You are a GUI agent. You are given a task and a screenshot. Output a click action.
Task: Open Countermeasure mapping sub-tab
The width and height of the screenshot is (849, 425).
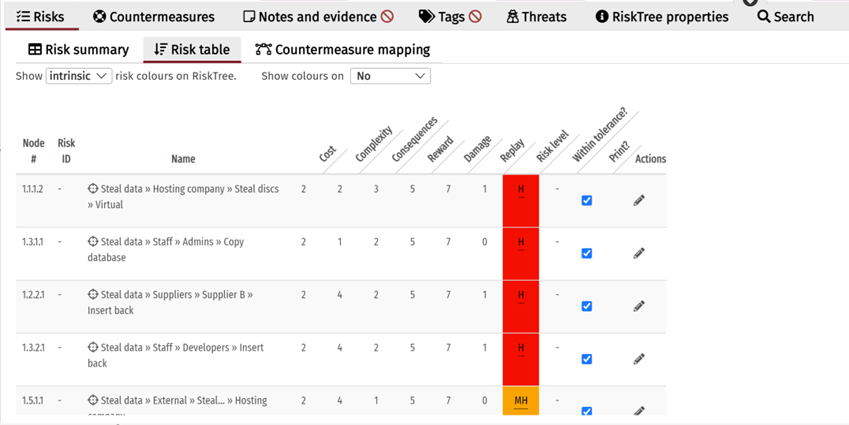click(343, 50)
